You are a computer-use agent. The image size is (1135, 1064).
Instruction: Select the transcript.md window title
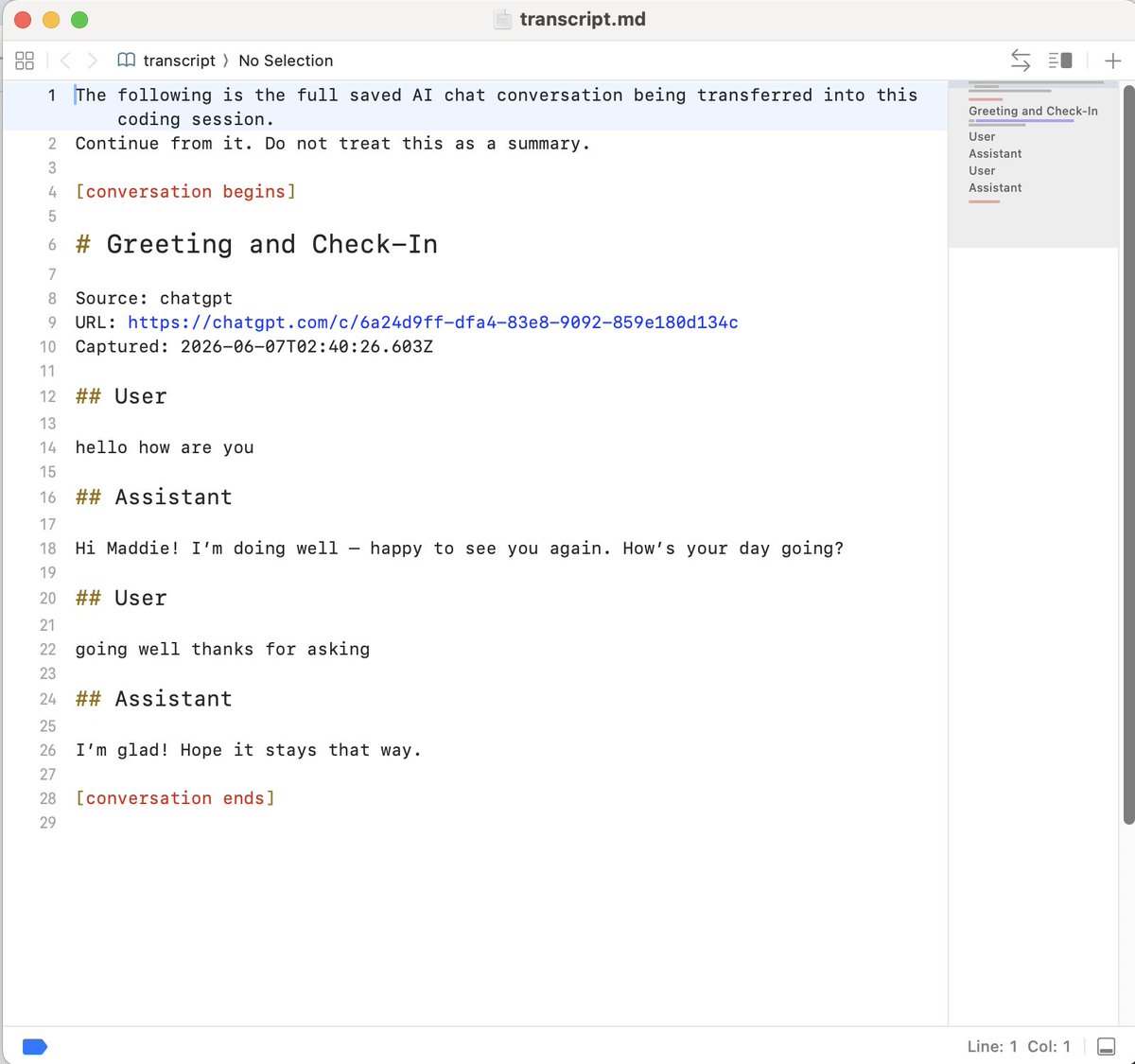[x=583, y=19]
